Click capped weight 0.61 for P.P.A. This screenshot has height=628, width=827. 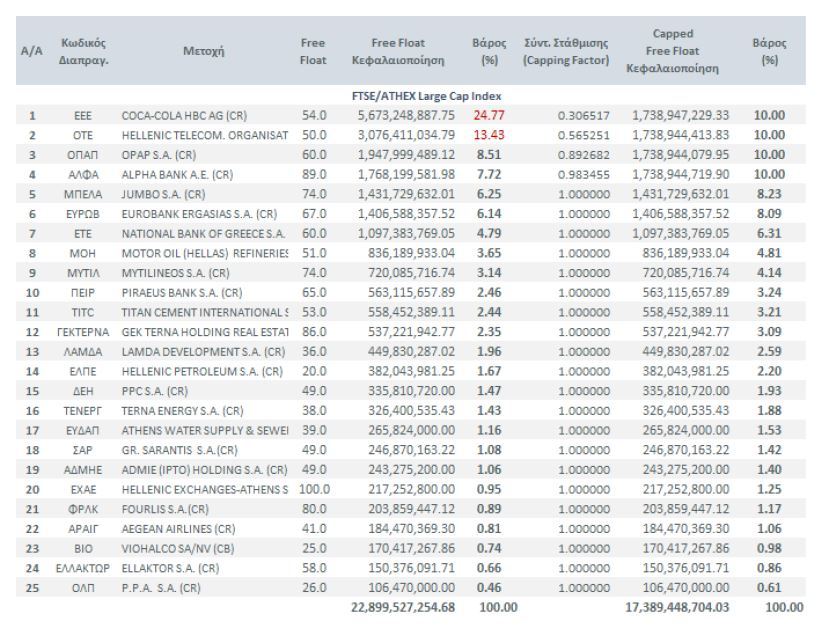point(769,587)
